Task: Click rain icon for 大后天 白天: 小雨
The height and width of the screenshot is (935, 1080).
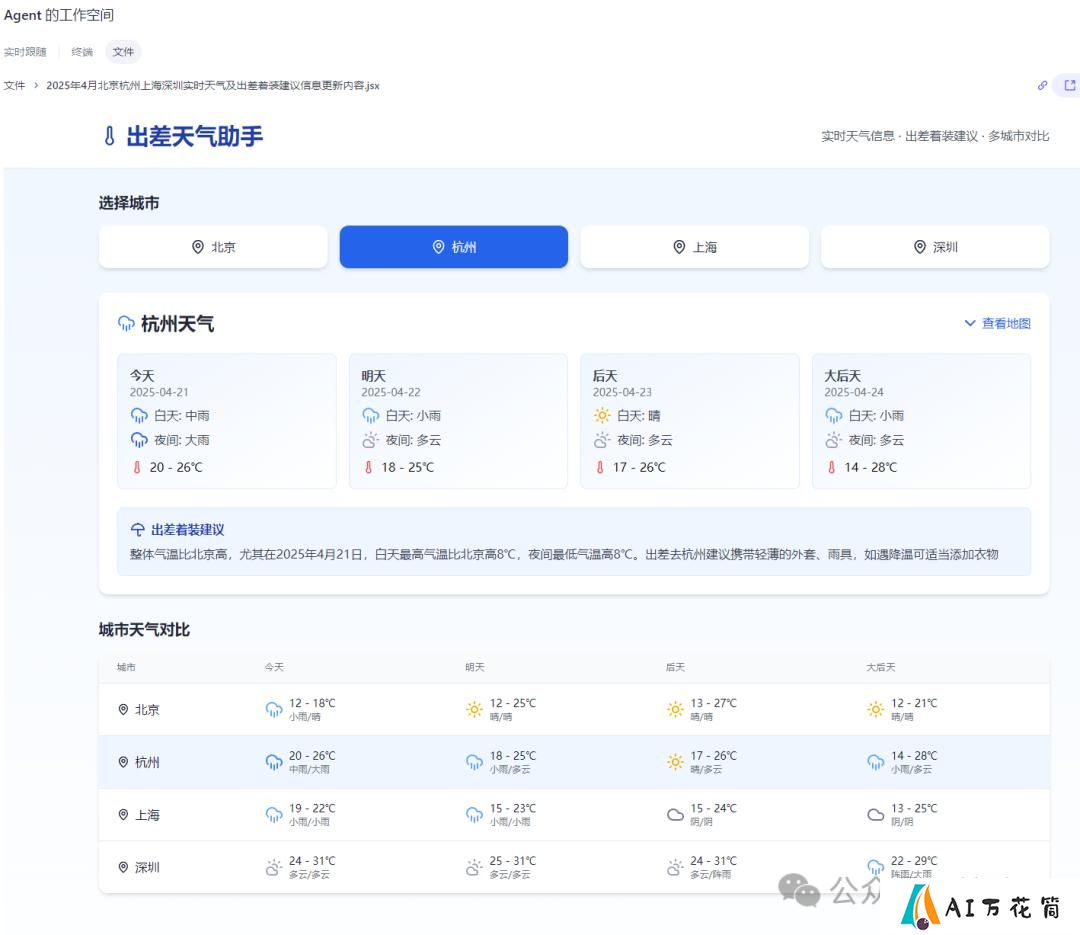Action: point(833,415)
